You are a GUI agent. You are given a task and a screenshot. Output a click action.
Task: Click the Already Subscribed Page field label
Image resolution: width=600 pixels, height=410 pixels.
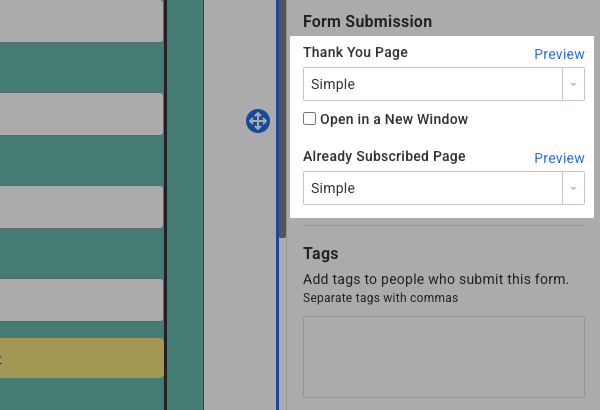coord(384,156)
